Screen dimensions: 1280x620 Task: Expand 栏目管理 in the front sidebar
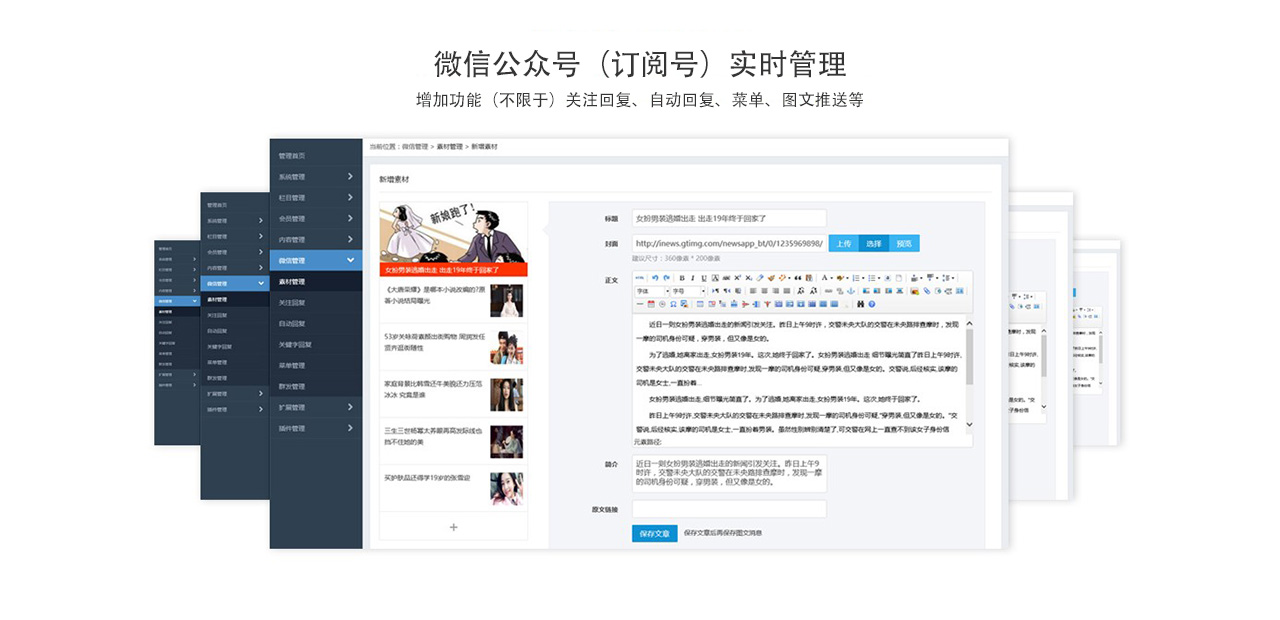point(316,198)
